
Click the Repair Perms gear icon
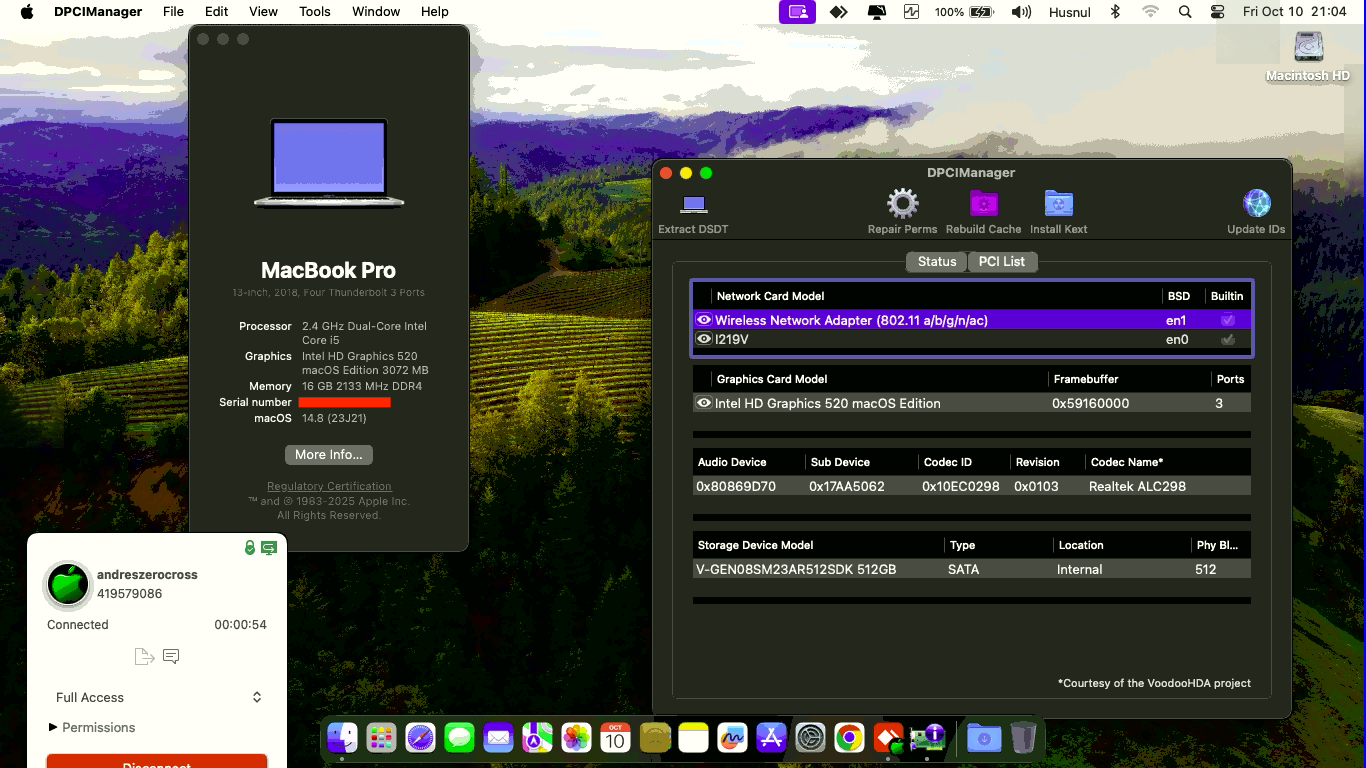(902, 204)
